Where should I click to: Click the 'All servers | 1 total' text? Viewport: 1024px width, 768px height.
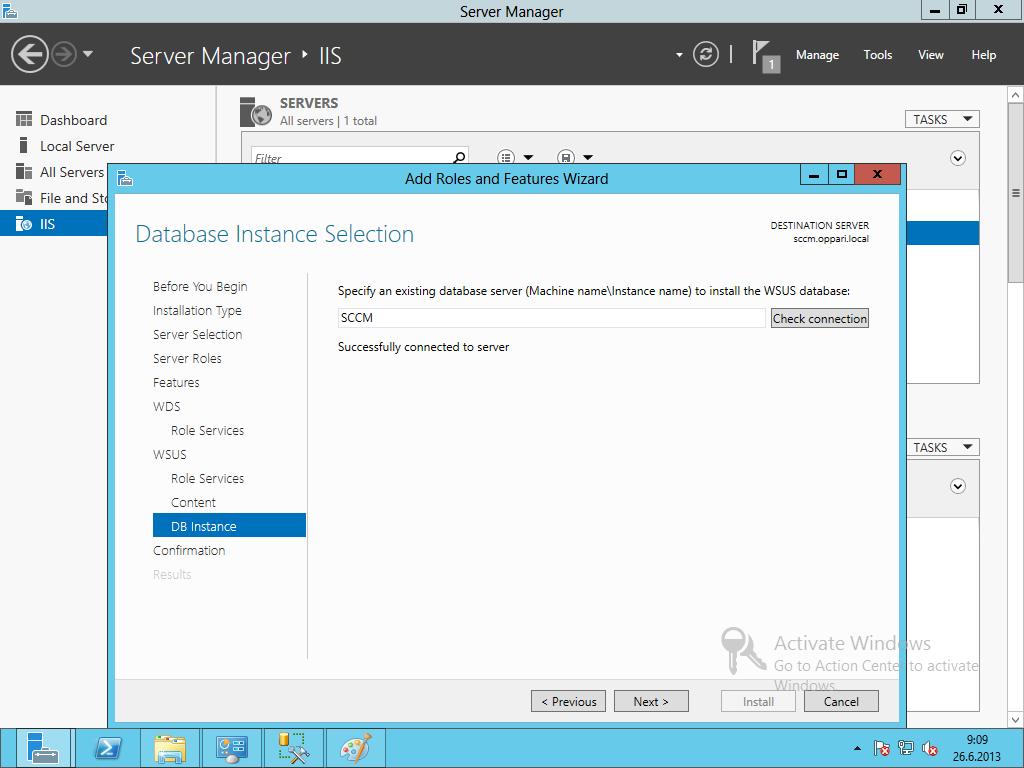328,121
